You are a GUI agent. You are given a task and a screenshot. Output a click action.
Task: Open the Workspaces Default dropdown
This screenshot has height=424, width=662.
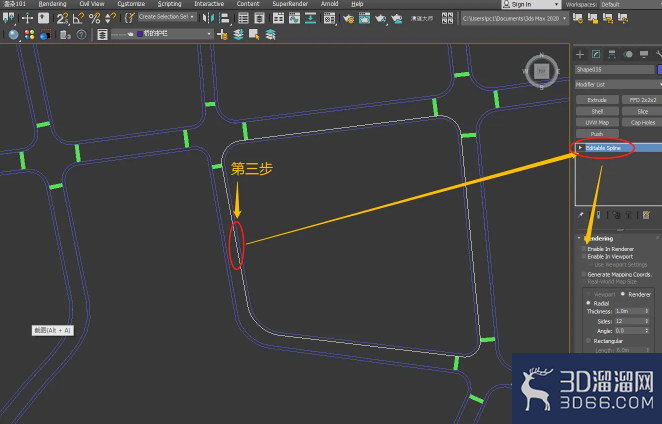pyautogui.click(x=630, y=4)
